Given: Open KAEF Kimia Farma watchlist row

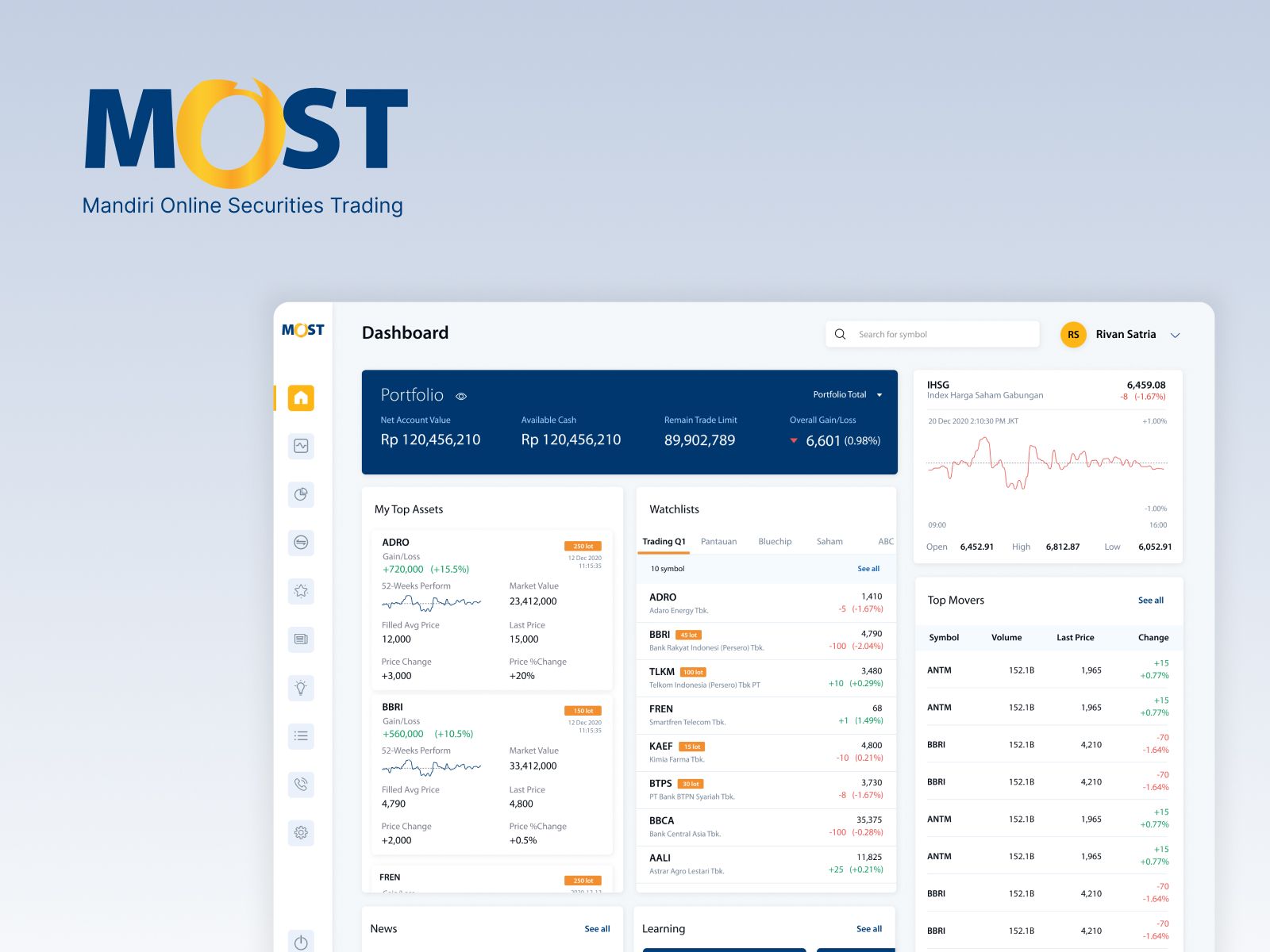Looking at the screenshot, I should (766, 752).
